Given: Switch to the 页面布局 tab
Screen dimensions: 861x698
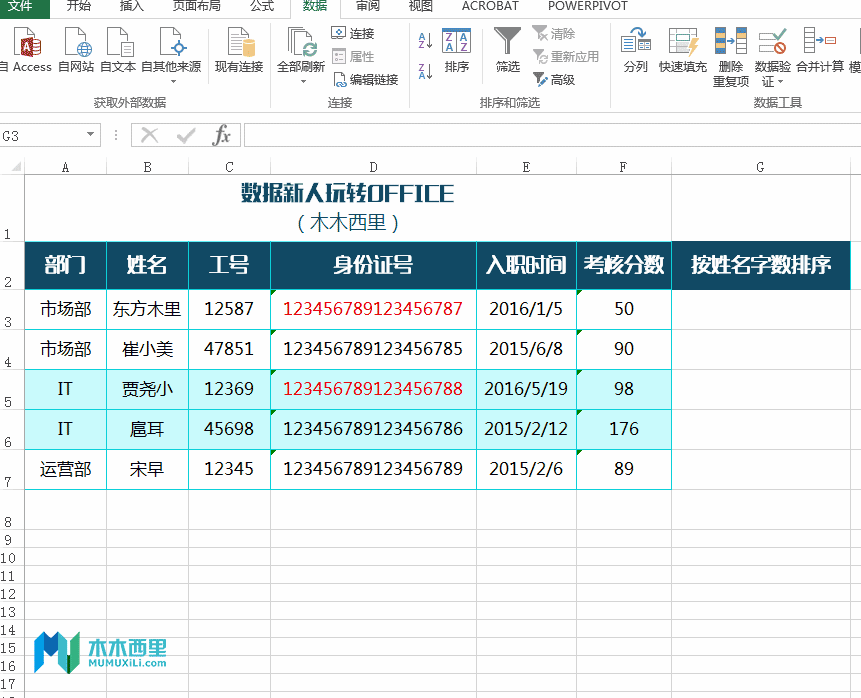Looking at the screenshot, I should point(197,6).
